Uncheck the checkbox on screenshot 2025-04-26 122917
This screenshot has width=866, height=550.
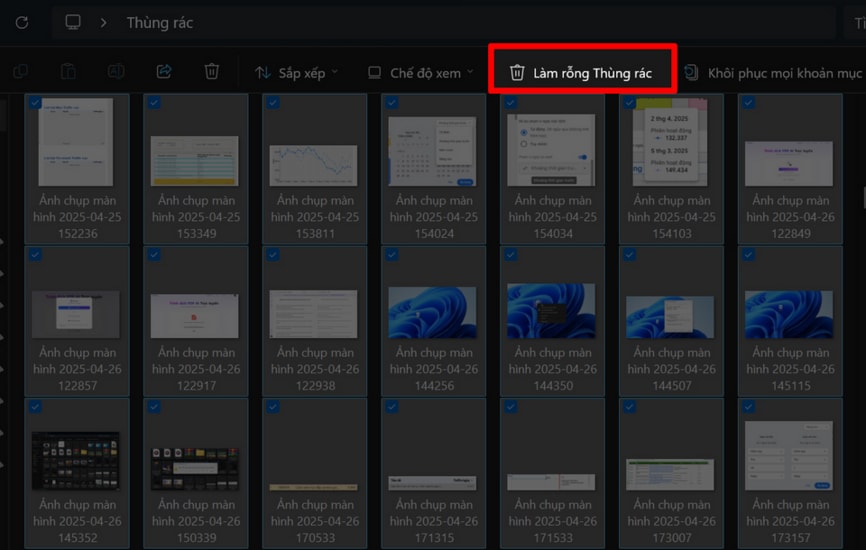tap(154, 255)
